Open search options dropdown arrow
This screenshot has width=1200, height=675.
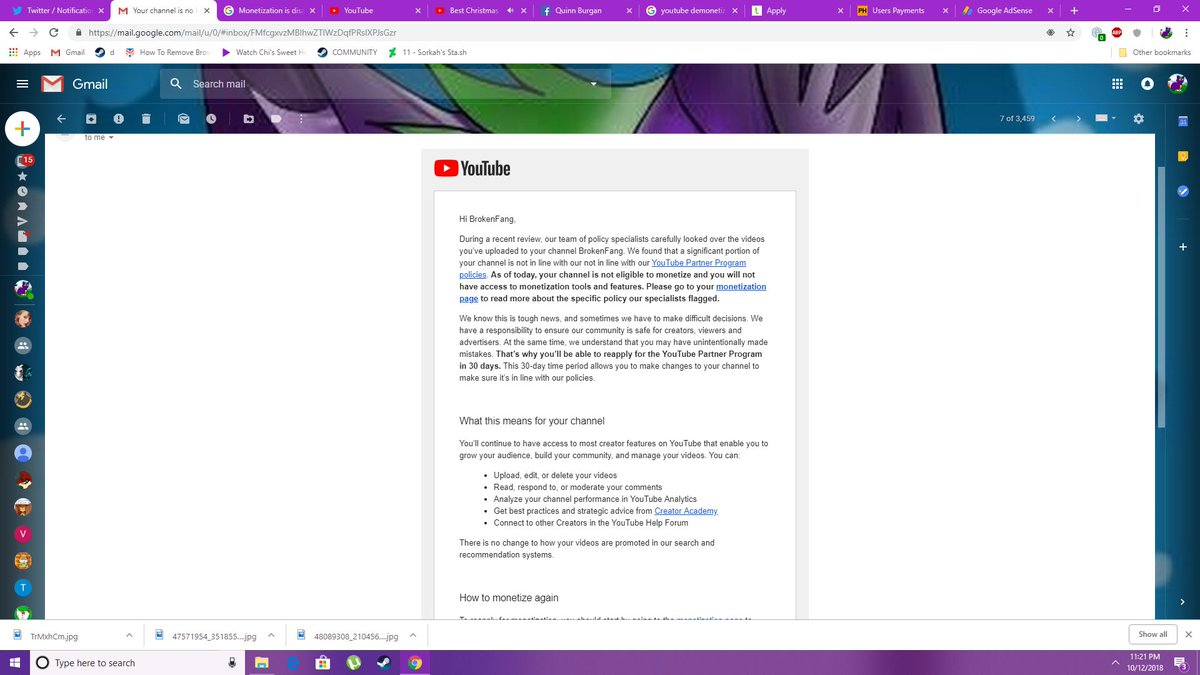pos(595,84)
